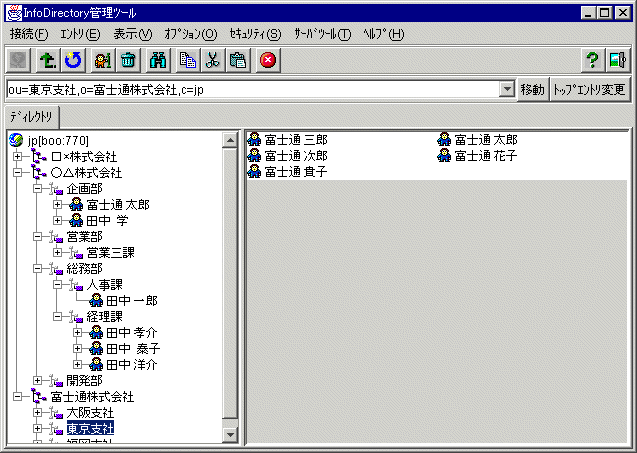Screen dimensions: 637x453
Task: Click the scissors cut icon
Action: 213,61
